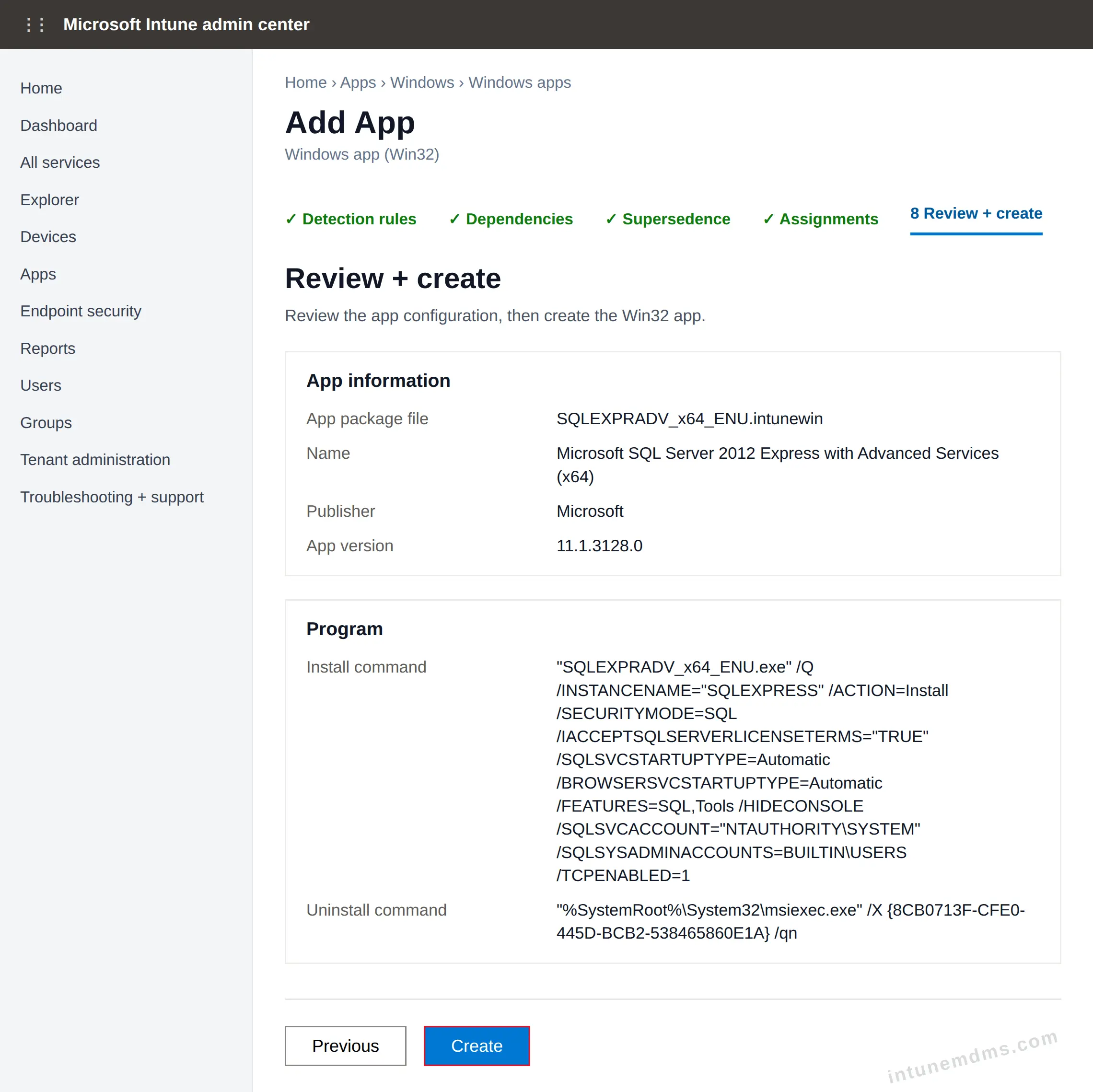This screenshot has width=1093, height=1092.
Task: Click the app name Microsoft SQL Server 2012 Express
Action: 778,465
